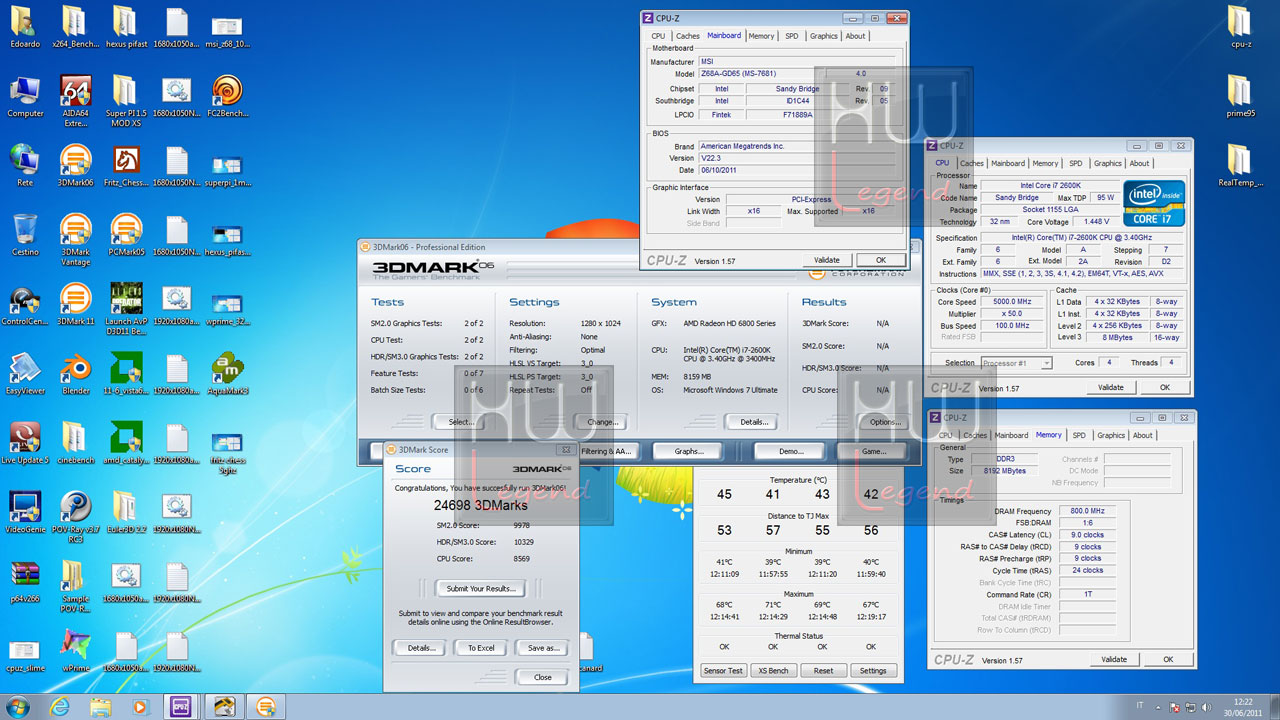Click Reset in the temperature window
Image resolution: width=1280 pixels, height=720 pixels.
tap(823, 671)
